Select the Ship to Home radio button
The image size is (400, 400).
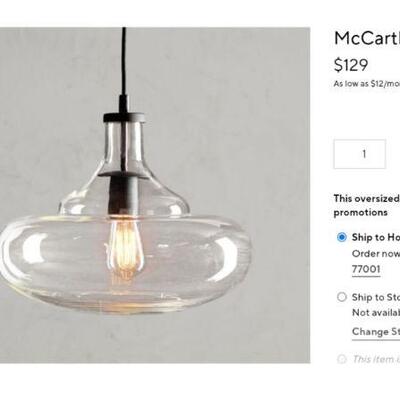pyautogui.click(x=342, y=237)
